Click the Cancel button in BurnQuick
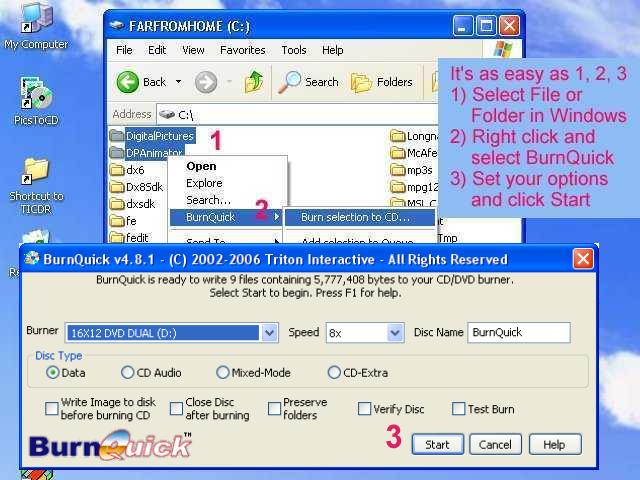 (x=495, y=444)
